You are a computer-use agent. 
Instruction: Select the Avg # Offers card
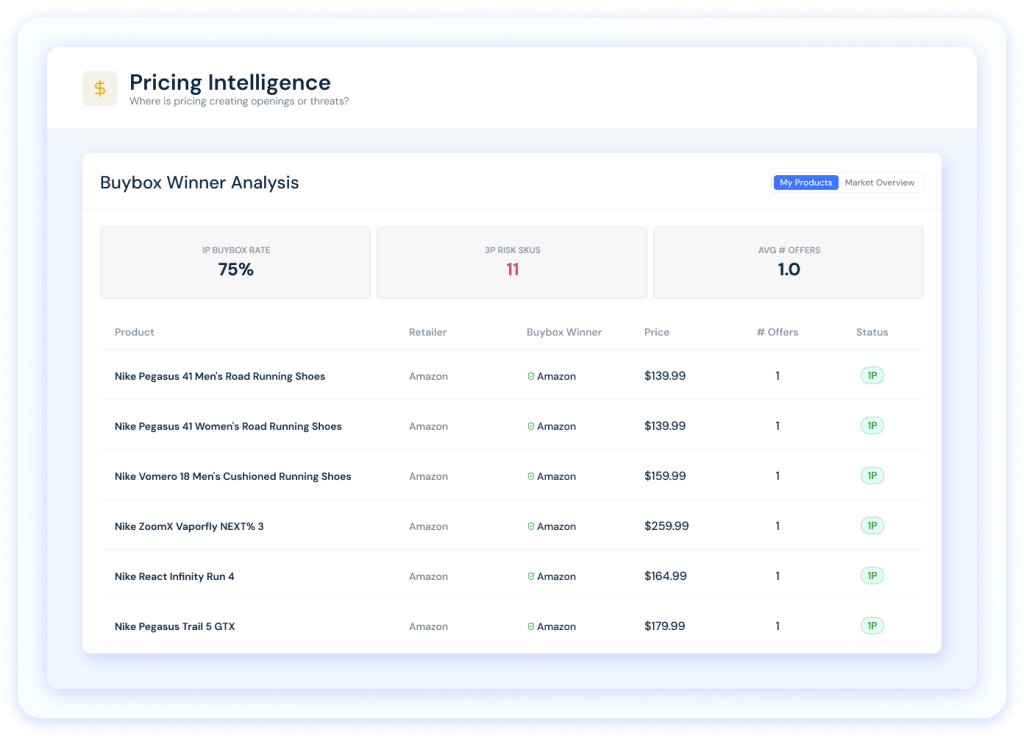tap(788, 263)
